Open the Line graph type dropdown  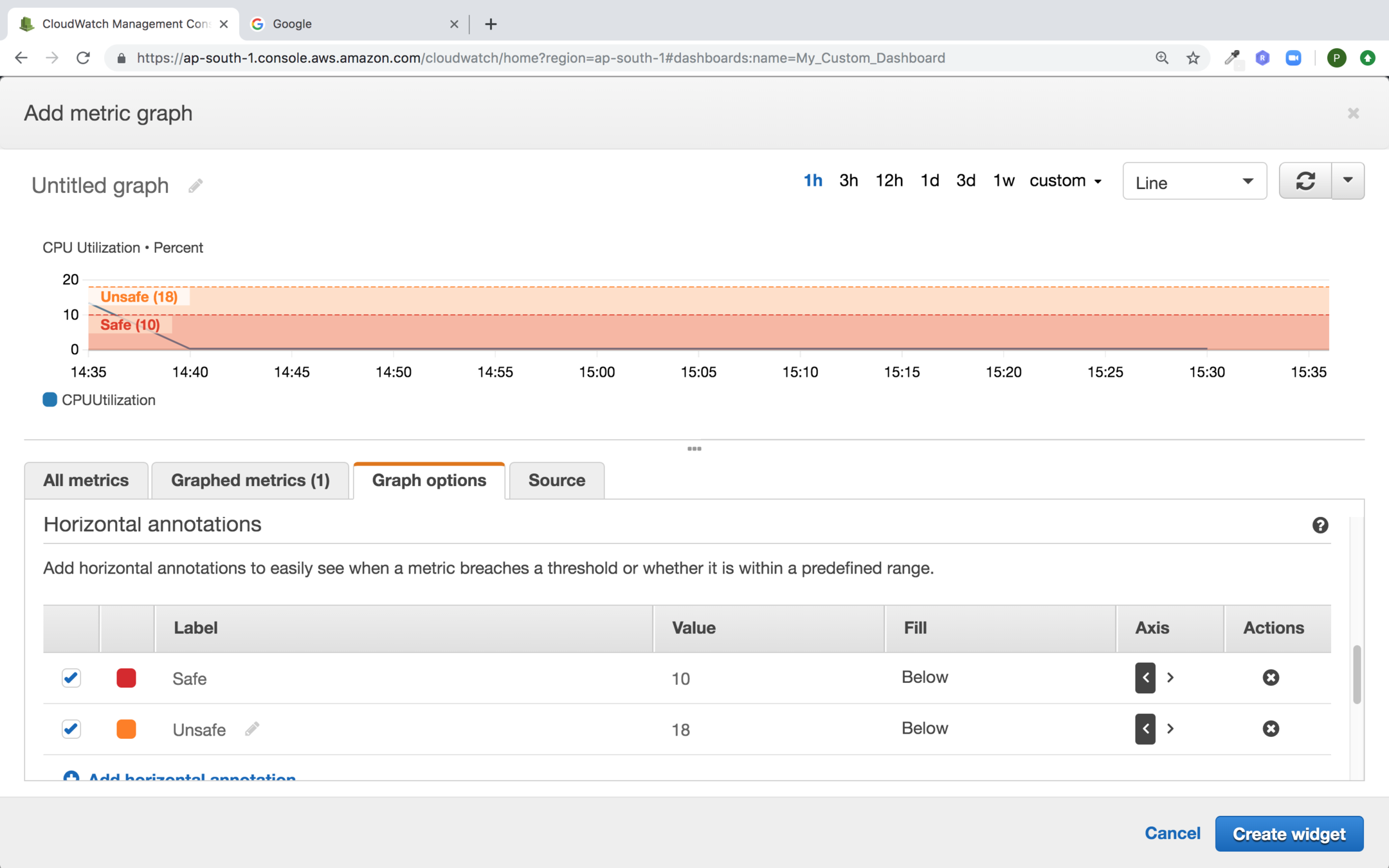point(1194,183)
